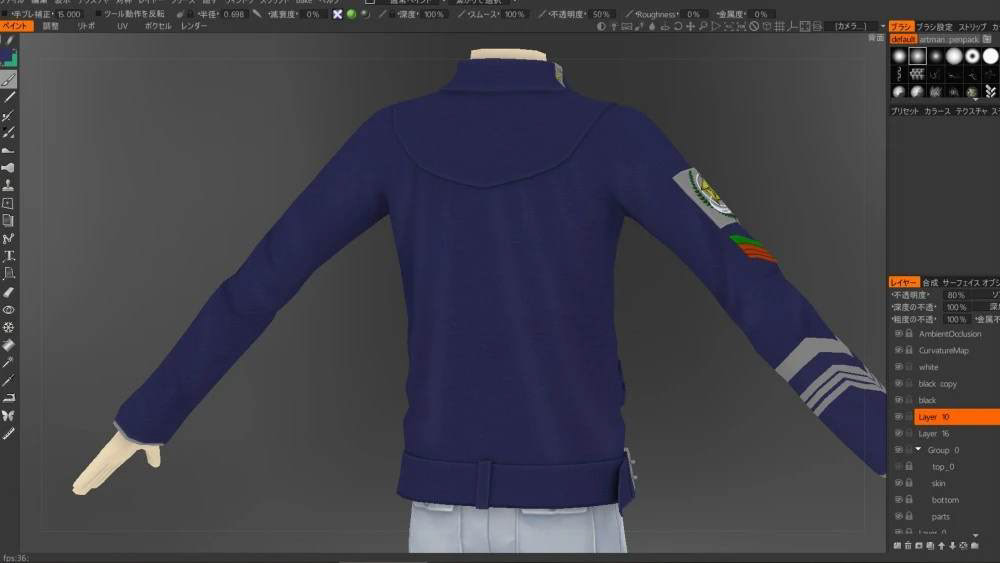Select the first soft round brush alpha
This screenshot has height=563, width=1000.
coord(899,57)
